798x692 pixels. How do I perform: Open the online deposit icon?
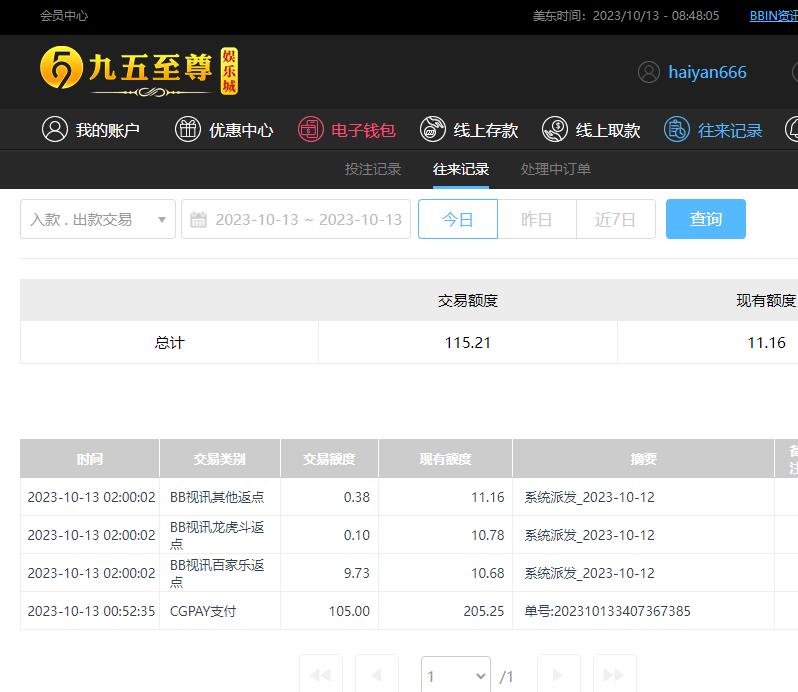433,129
